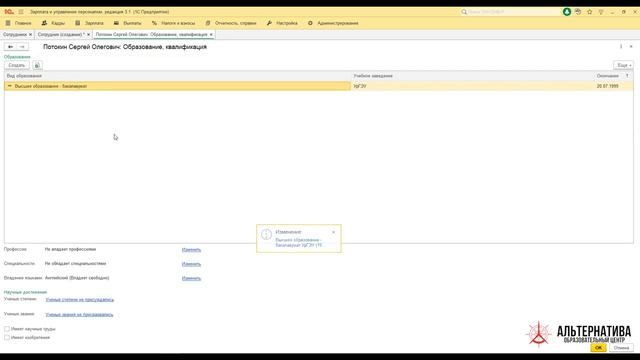Open the Настройка section

pyautogui.click(x=282, y=23)
